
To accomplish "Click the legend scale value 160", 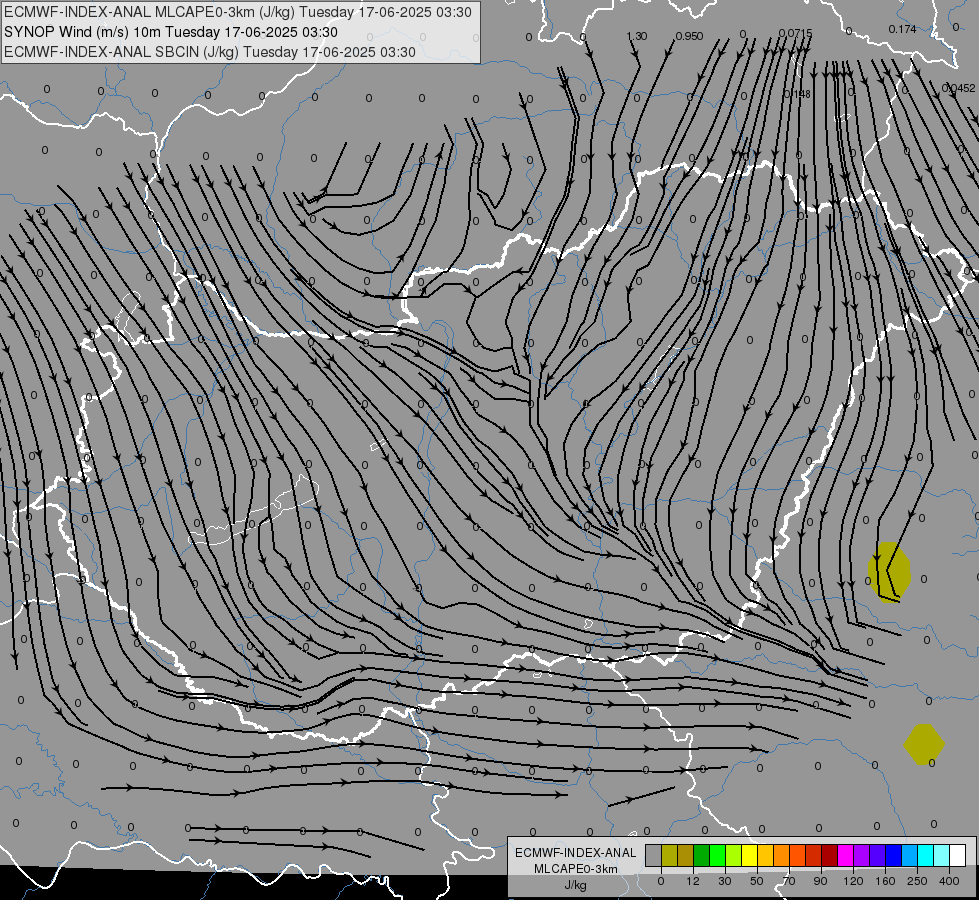I will click(x=885, y=881).
